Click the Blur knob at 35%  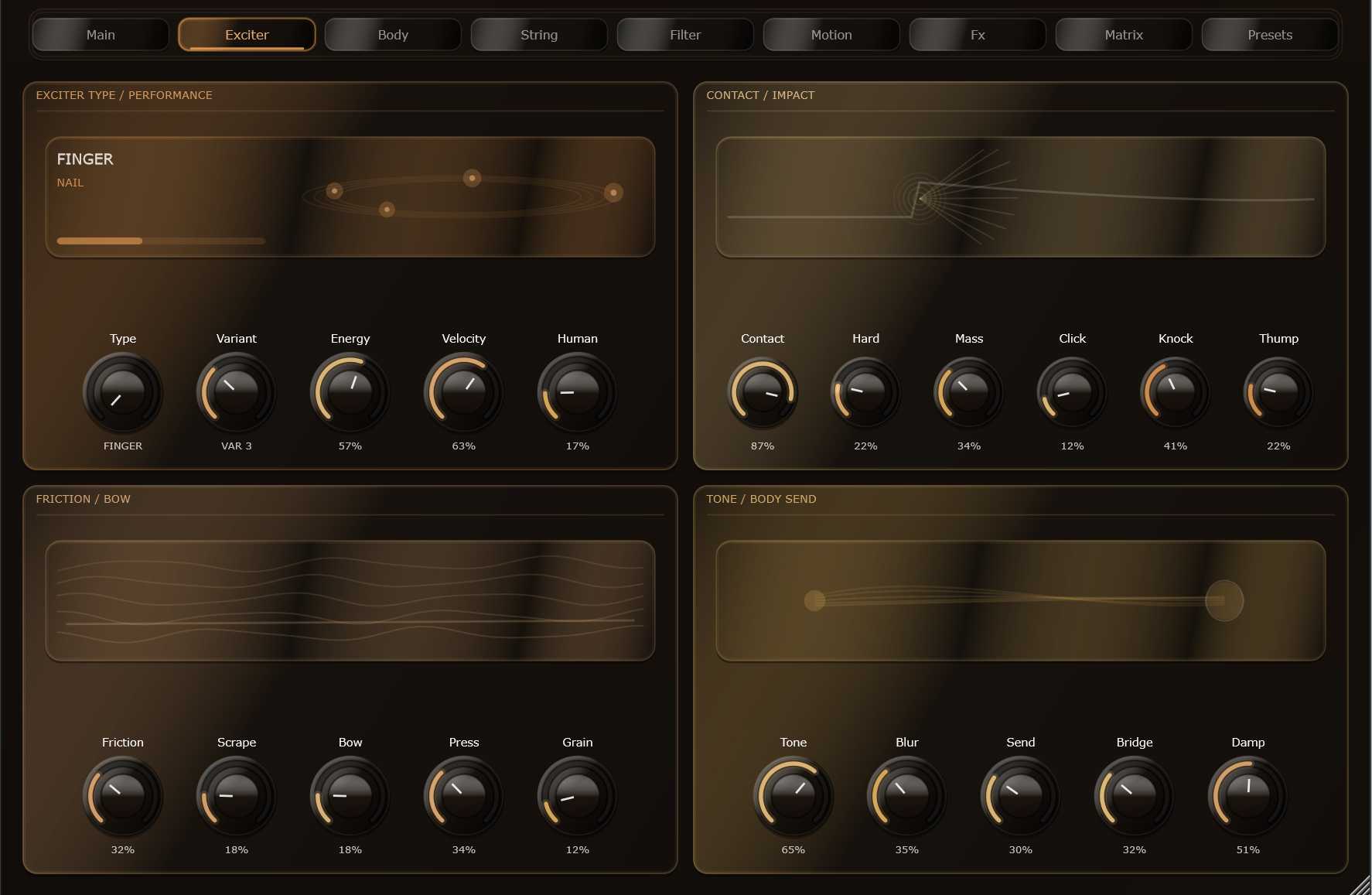coord(907,796)
